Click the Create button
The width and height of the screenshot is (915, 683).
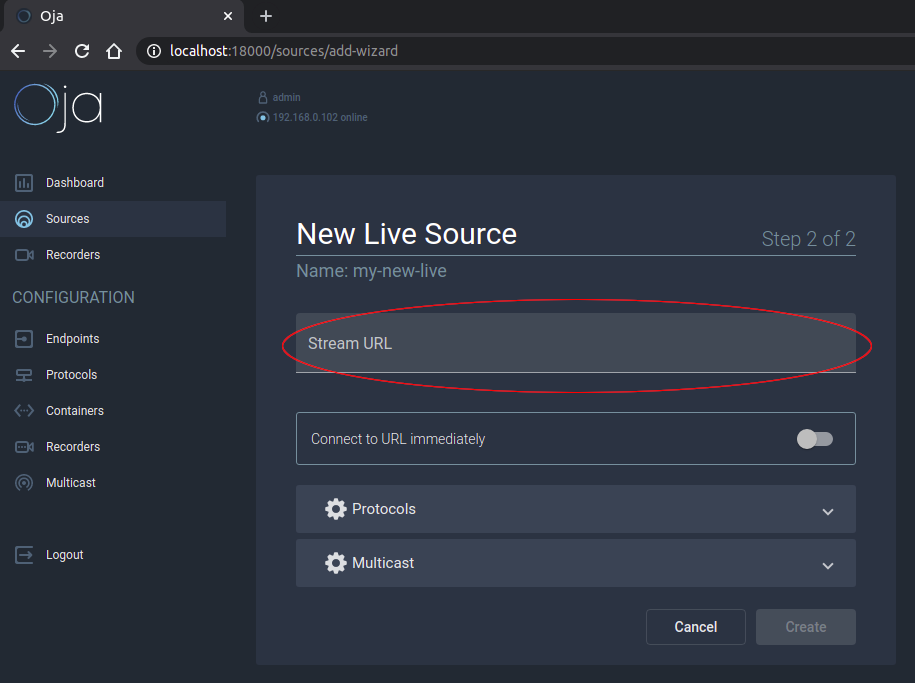pyautogui.click(x=806, y=627)
